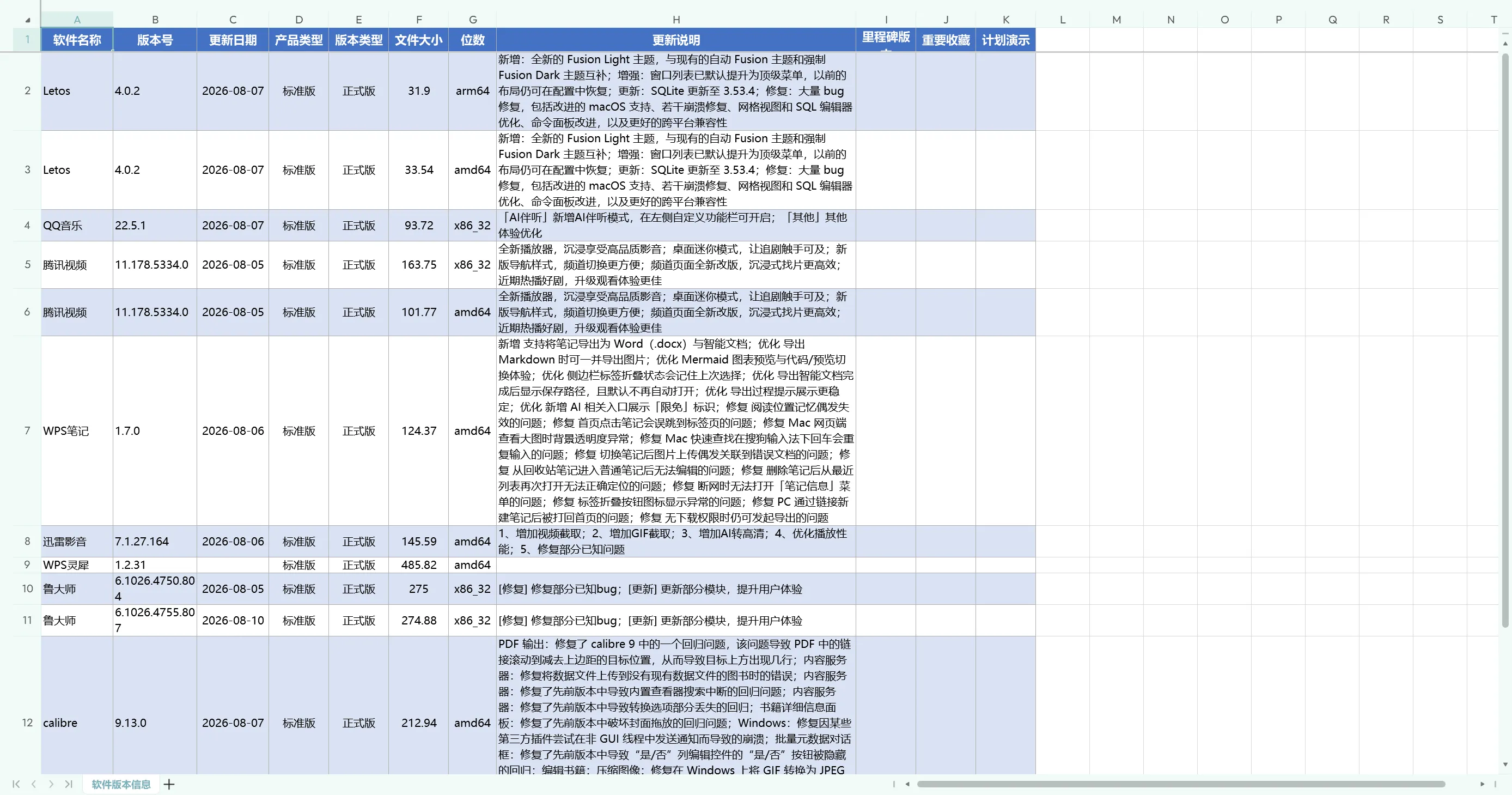1512x795 pixels.
Task: Click the 软件名称 header cell
Action: tap(77, 40)
